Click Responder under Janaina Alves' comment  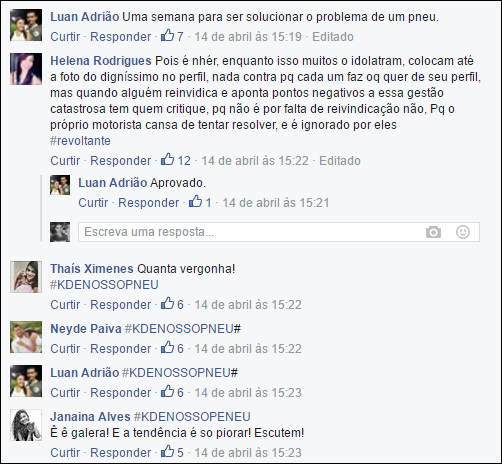click(121, 453)
